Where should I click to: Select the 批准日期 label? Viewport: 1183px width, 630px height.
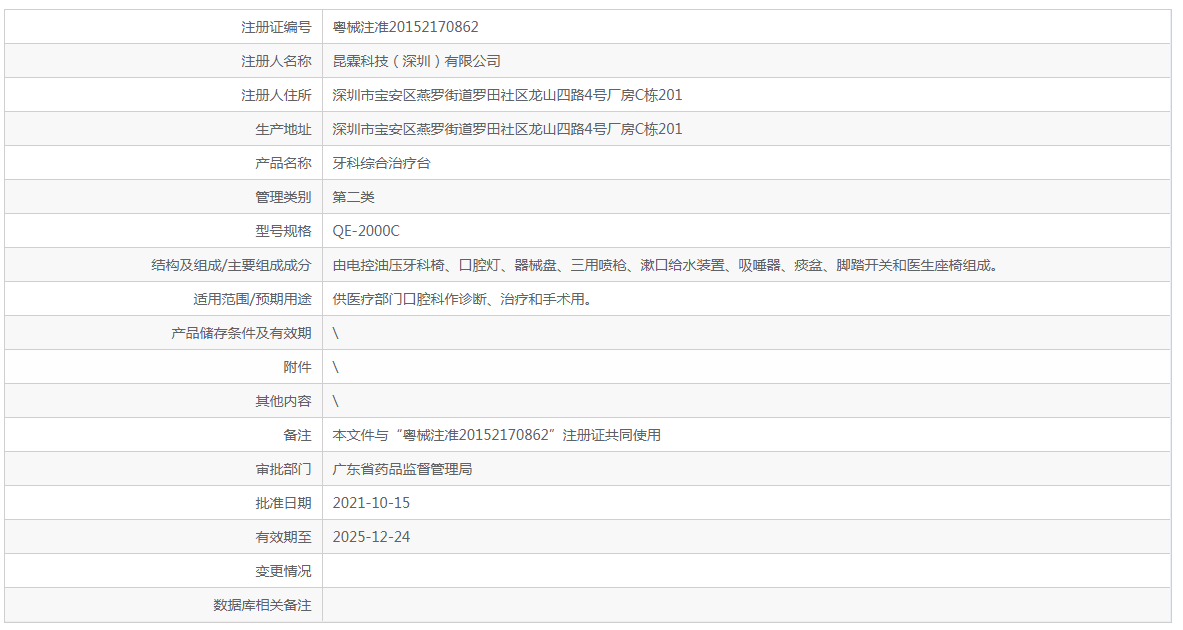[283, 502]
